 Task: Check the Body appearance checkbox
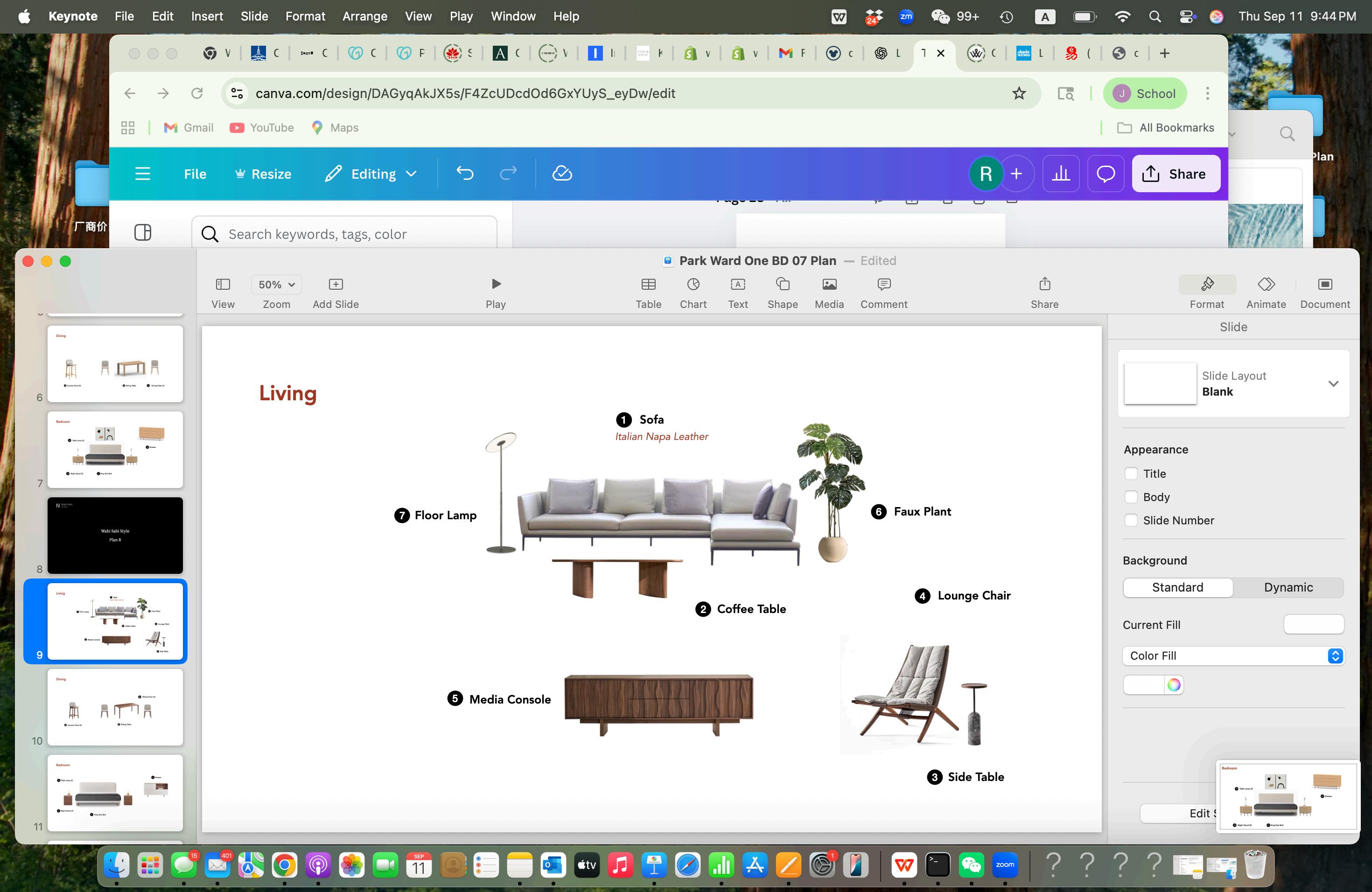pyautogui.click(x=1131, y=497)
